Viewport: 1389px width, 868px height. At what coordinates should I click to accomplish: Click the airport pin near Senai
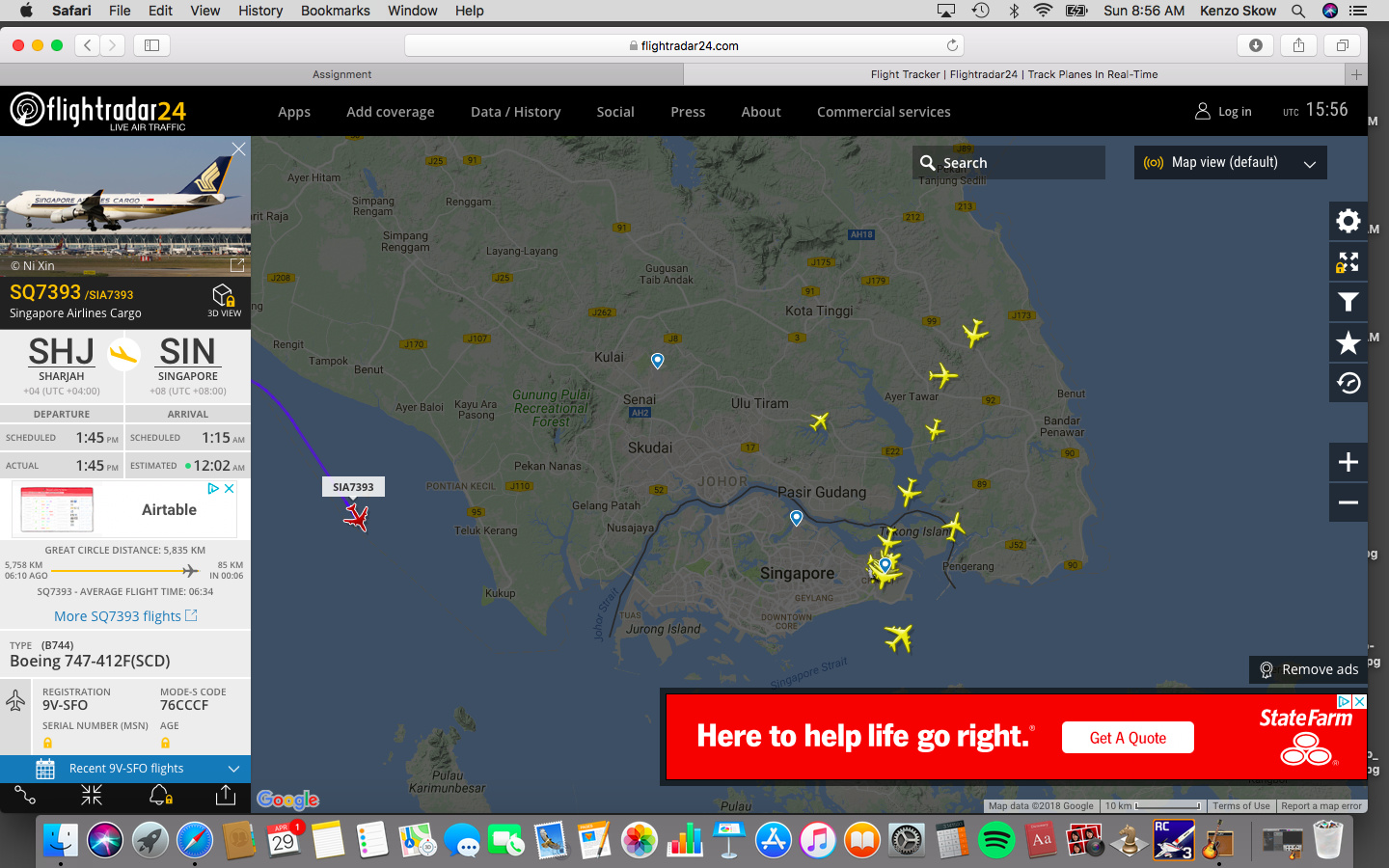tap(658, 361)
